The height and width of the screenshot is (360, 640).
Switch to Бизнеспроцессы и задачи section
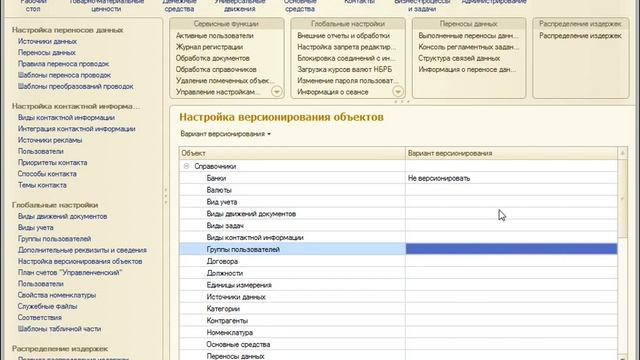(422, 5)
